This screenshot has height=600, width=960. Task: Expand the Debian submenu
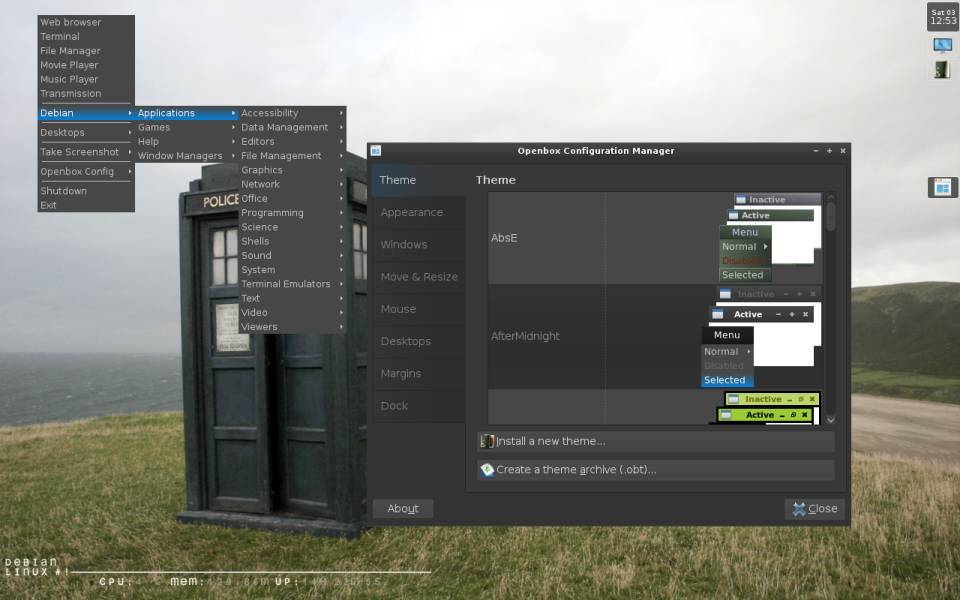(86, 113)
